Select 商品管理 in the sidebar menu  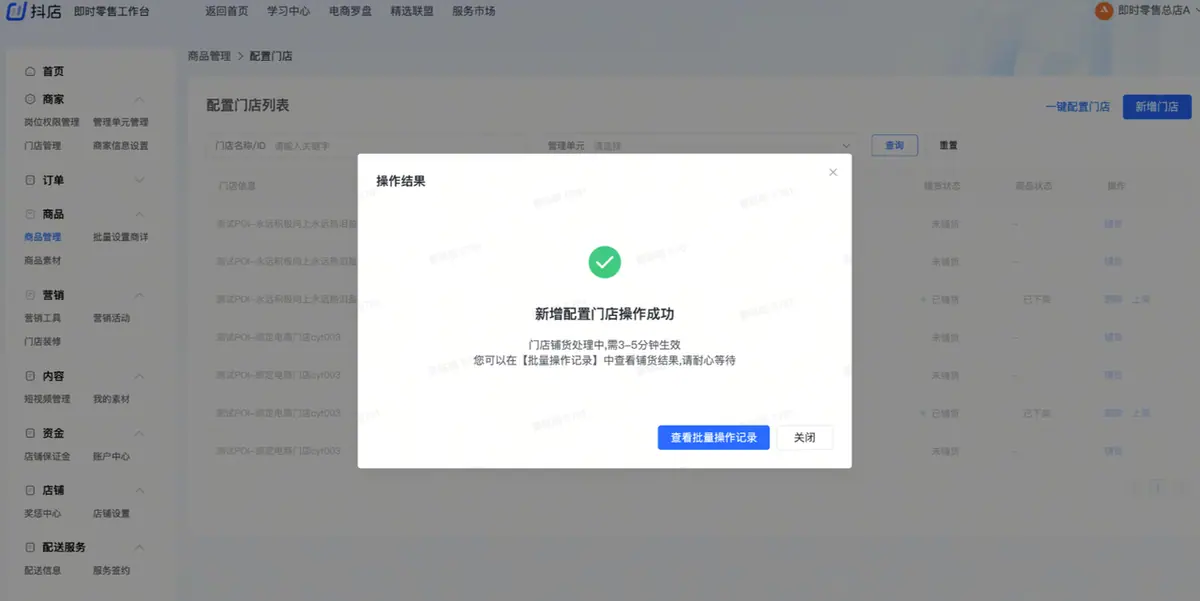[42, 237]
